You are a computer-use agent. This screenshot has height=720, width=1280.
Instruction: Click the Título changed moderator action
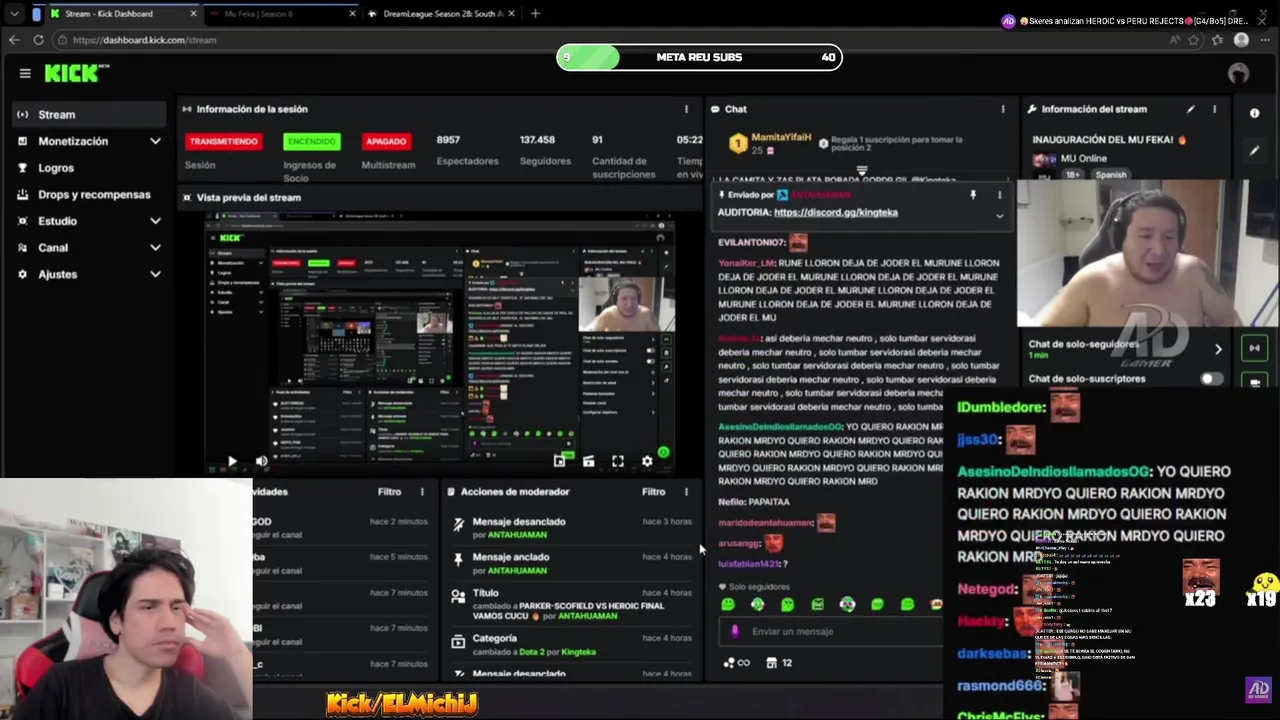click(x=571, y=604)
